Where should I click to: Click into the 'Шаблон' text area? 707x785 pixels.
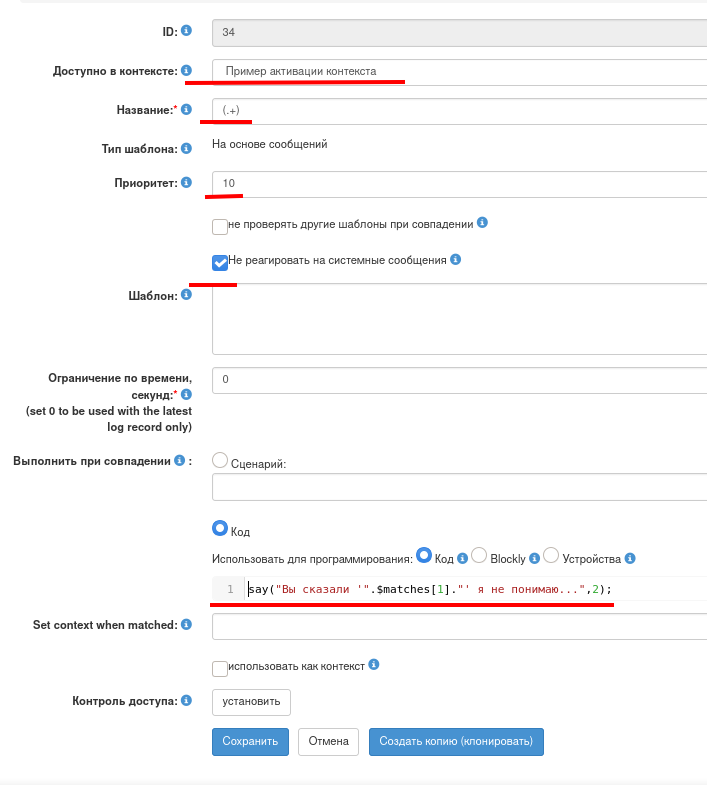(460, 318)
